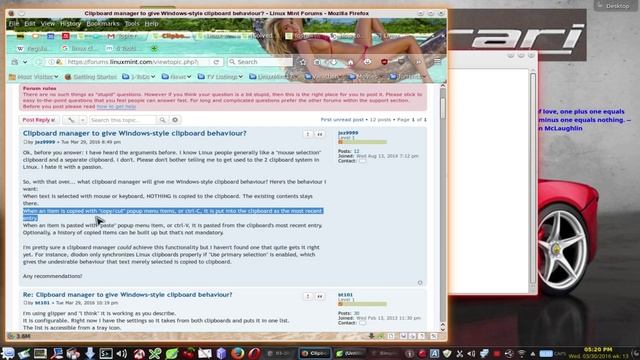The width and height of the screenshot is (640, 360).
Task: Expand the TV Listings bookmarks folder
Action: [220, 77]
